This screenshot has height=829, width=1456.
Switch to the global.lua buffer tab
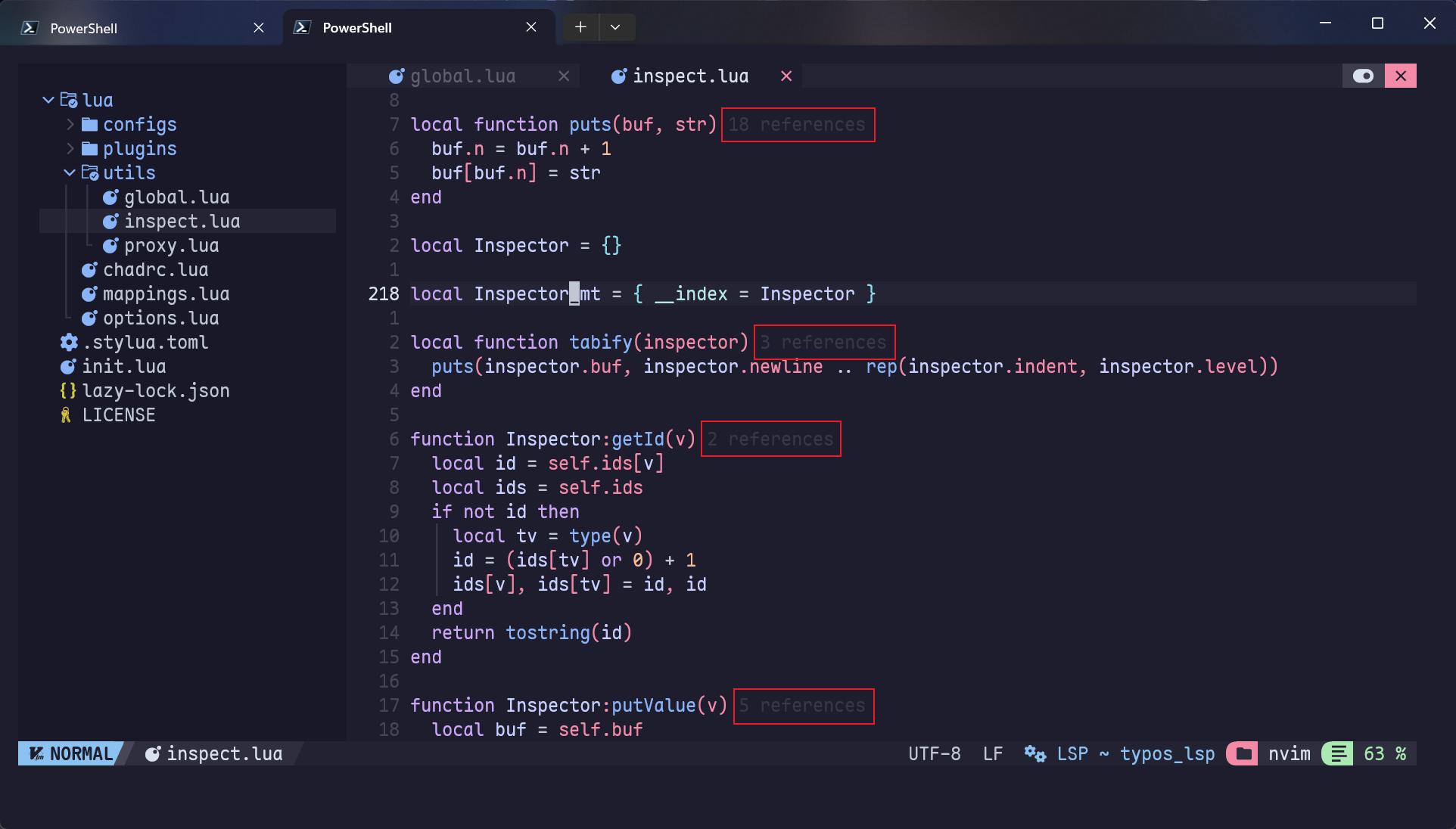coord(462,76)
